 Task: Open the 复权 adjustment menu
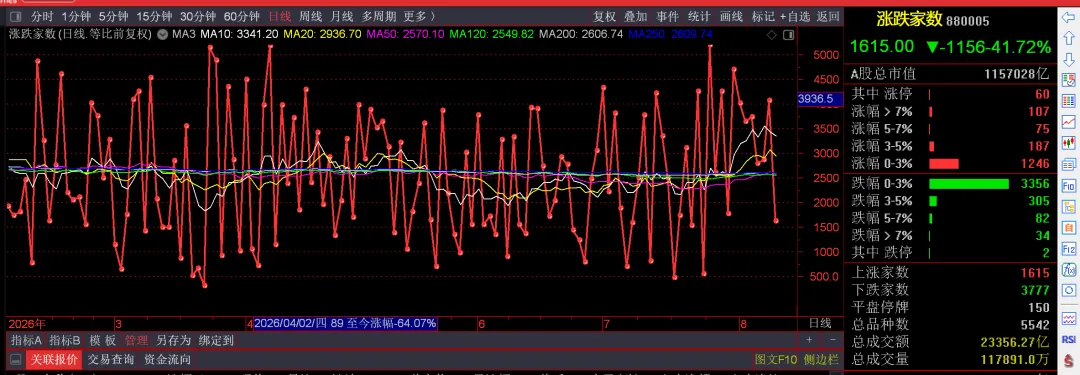click(x=604, y=17)
